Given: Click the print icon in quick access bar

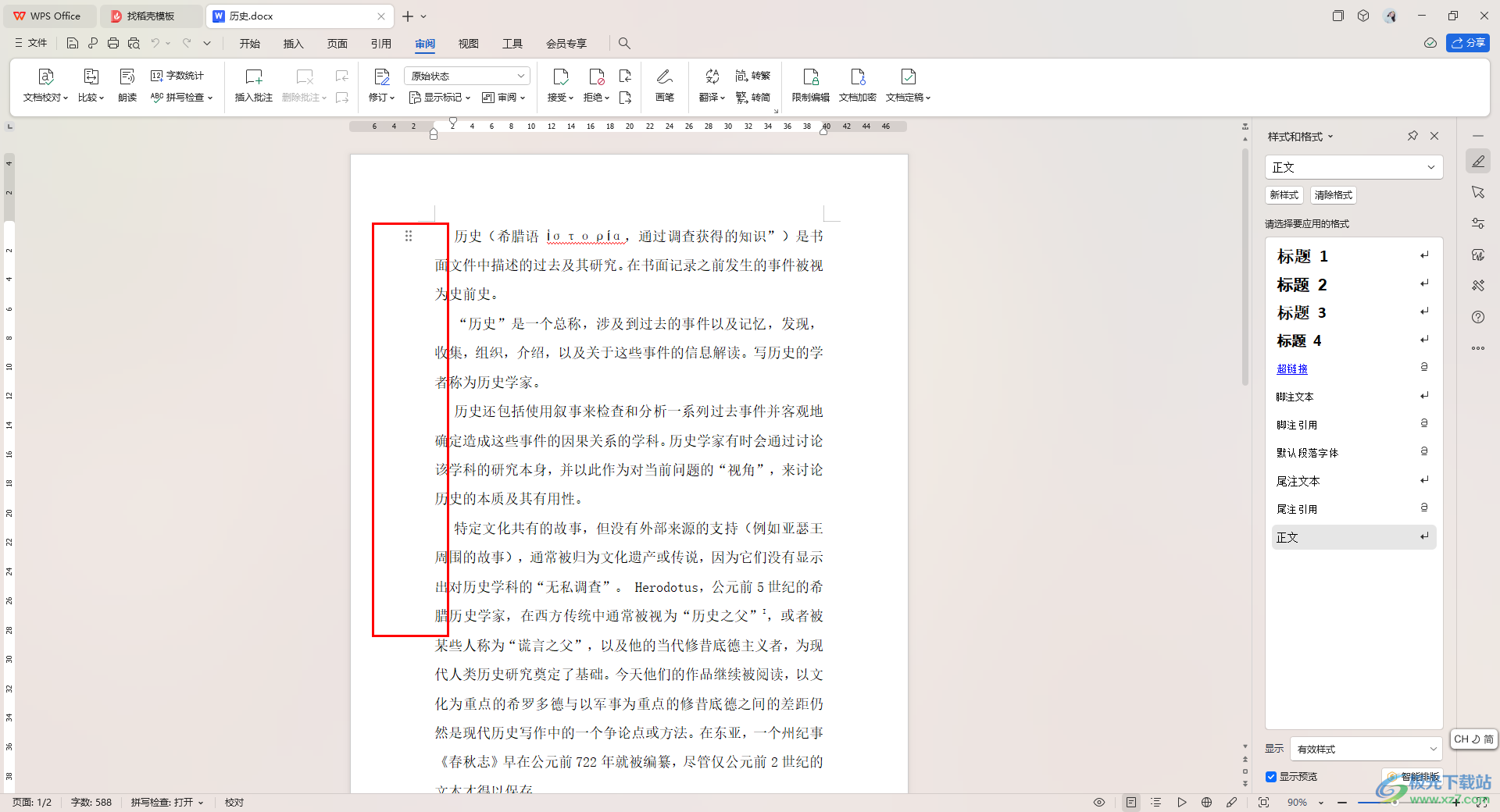Looking at the screenshot, I should point(113,43).
